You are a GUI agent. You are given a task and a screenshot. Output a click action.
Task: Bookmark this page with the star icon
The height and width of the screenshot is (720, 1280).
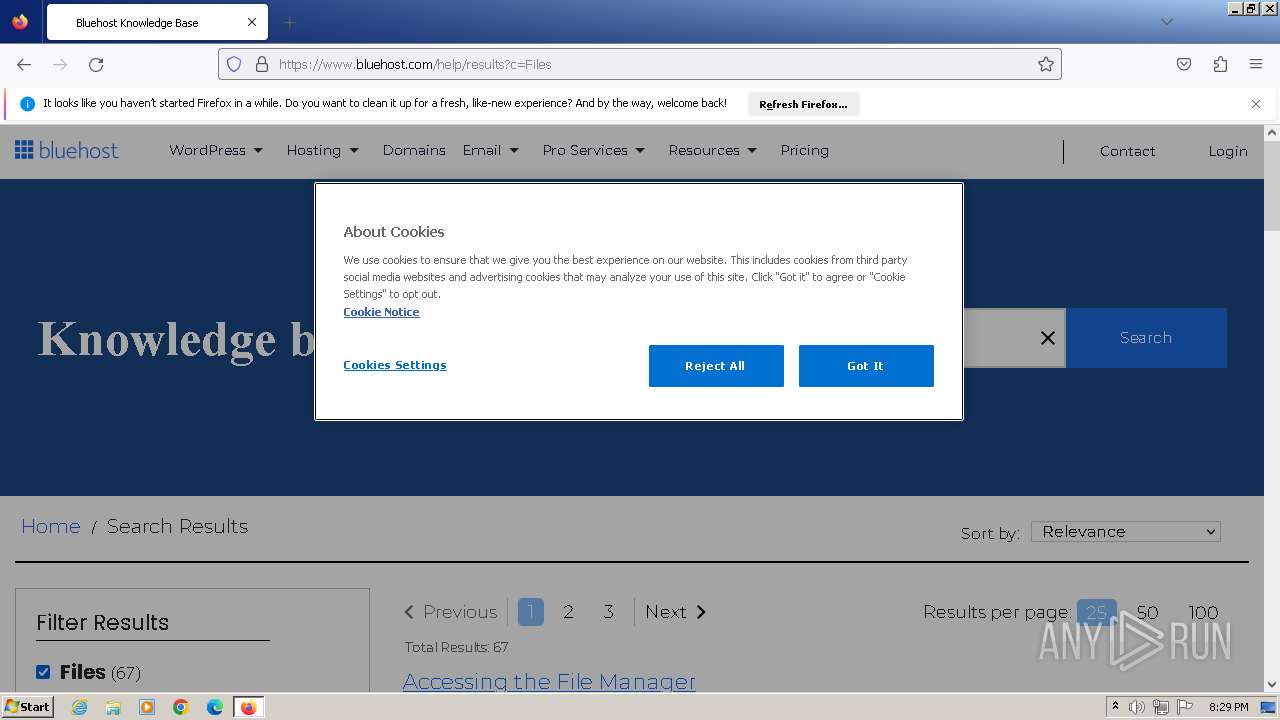(x=1046, y=64)
